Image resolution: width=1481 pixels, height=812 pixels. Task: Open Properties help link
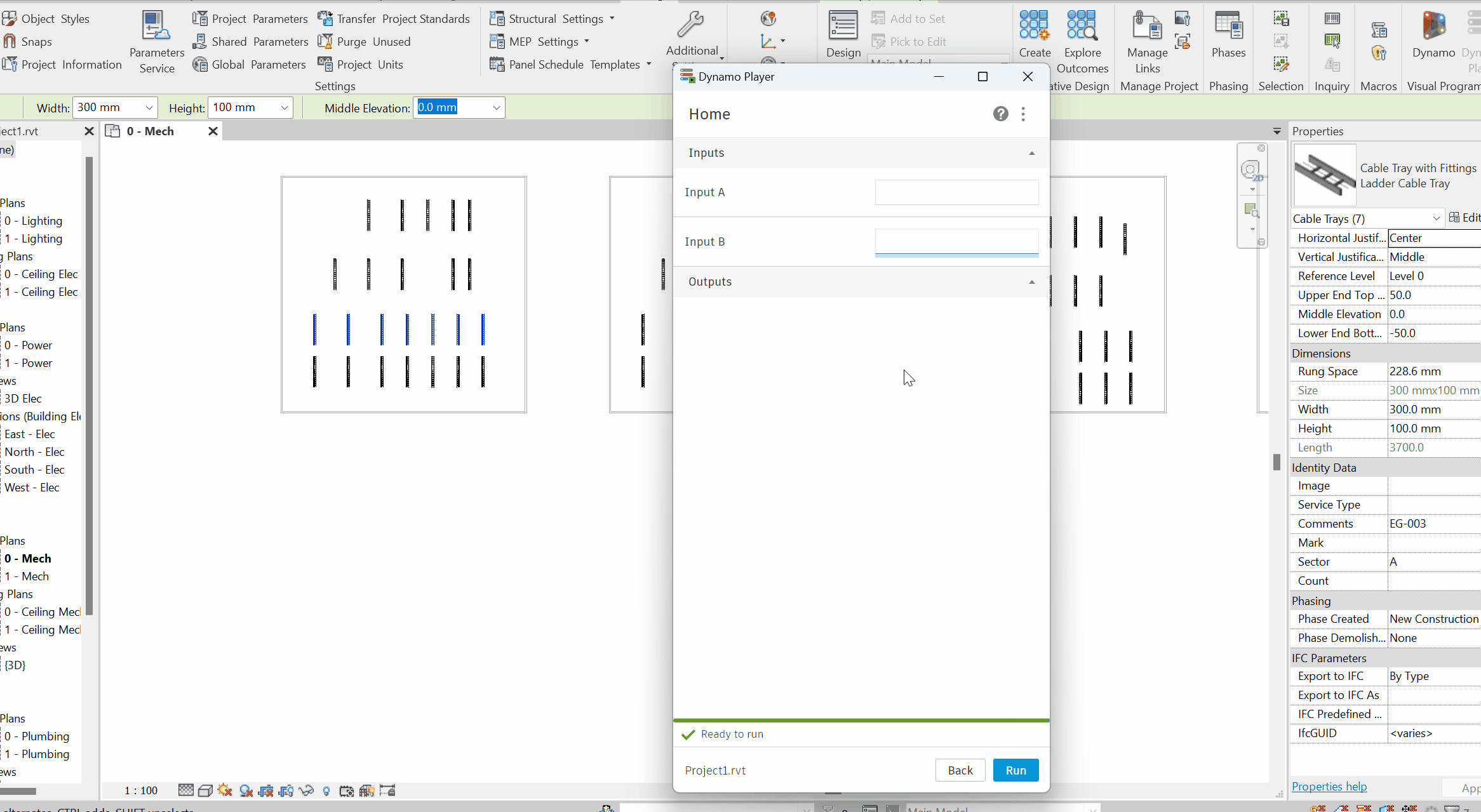pyautogui.click(x=1329, y=787)
